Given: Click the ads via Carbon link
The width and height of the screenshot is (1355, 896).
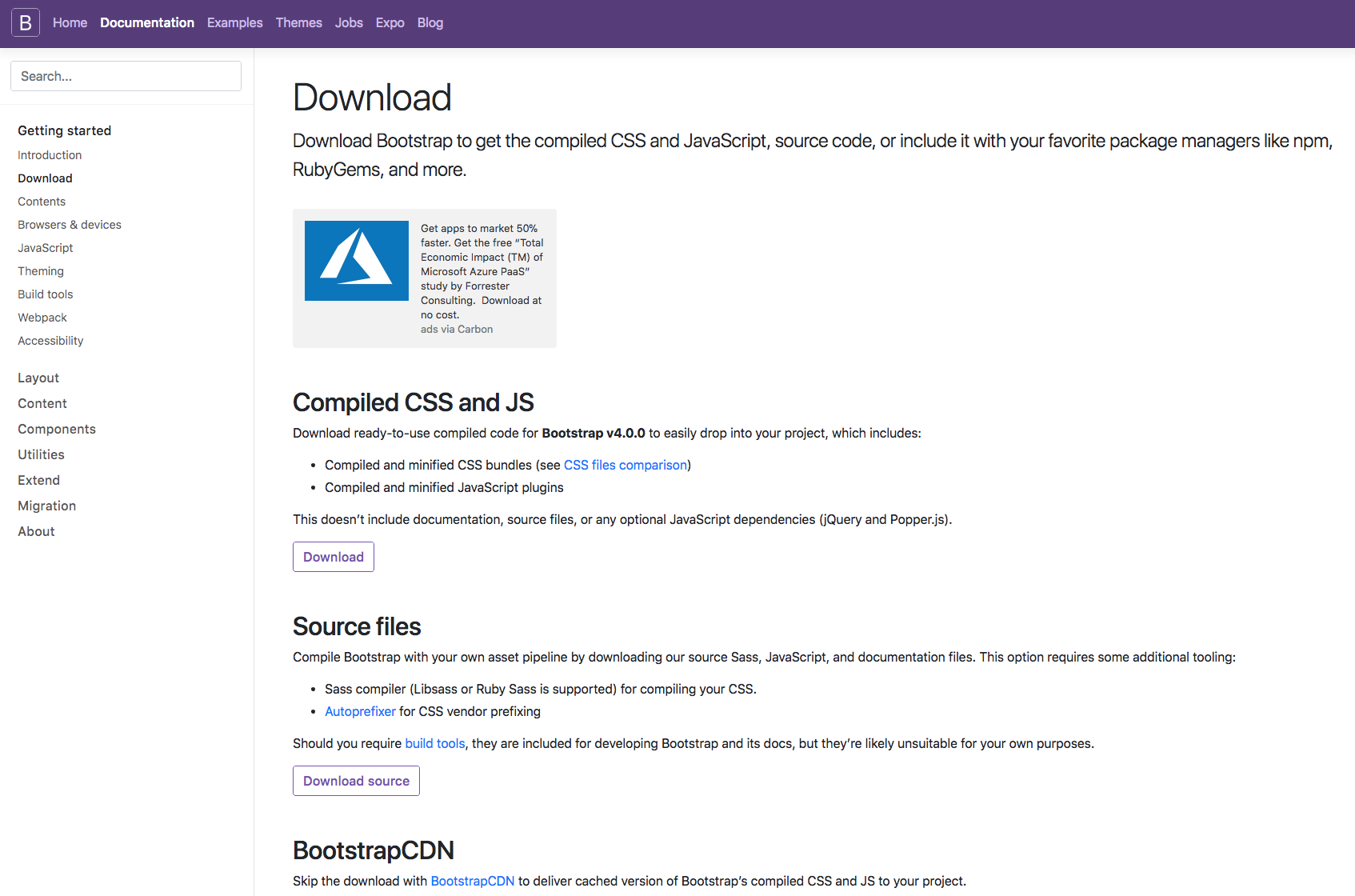Looking at the screenshot, I should (x=457, y=330).
